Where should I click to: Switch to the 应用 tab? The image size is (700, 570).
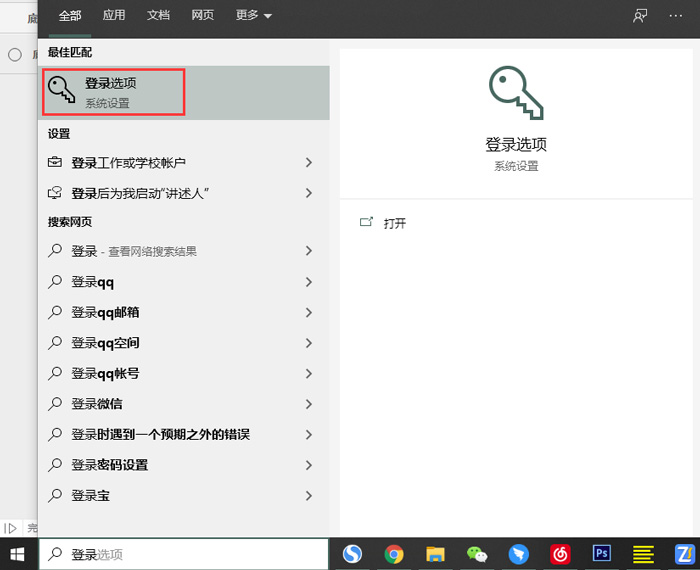point(114,16)
